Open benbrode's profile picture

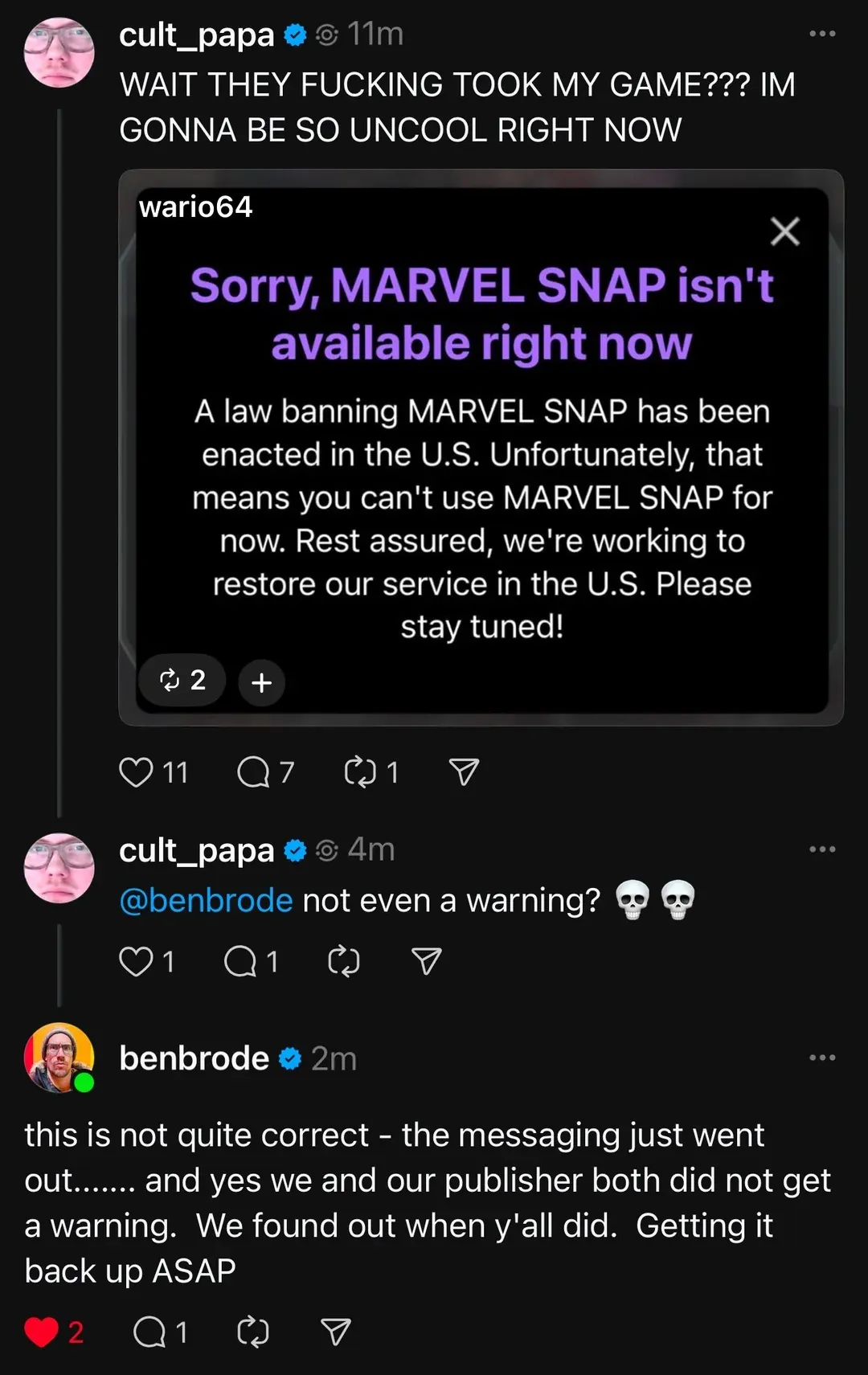pos(59,1058)
